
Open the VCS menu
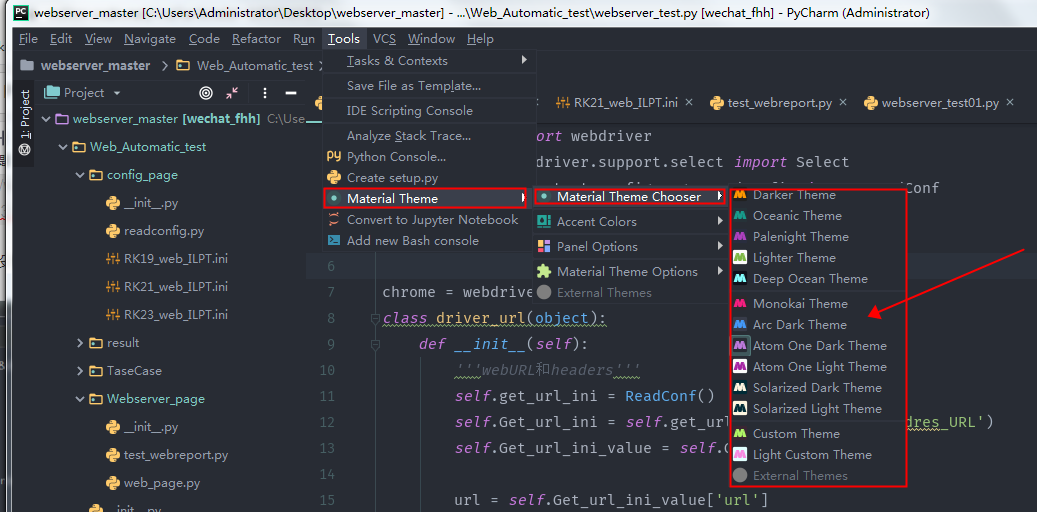pyautogui.click(x=384, y=39)
